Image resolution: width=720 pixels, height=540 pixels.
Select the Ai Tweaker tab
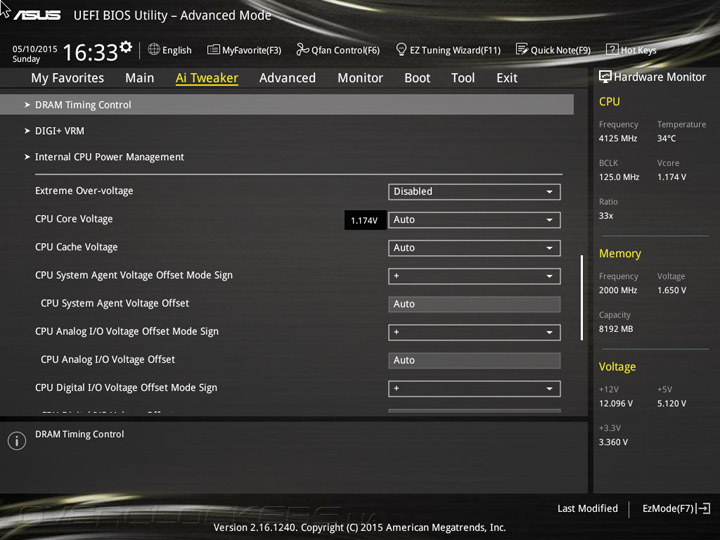pos(207,78)
